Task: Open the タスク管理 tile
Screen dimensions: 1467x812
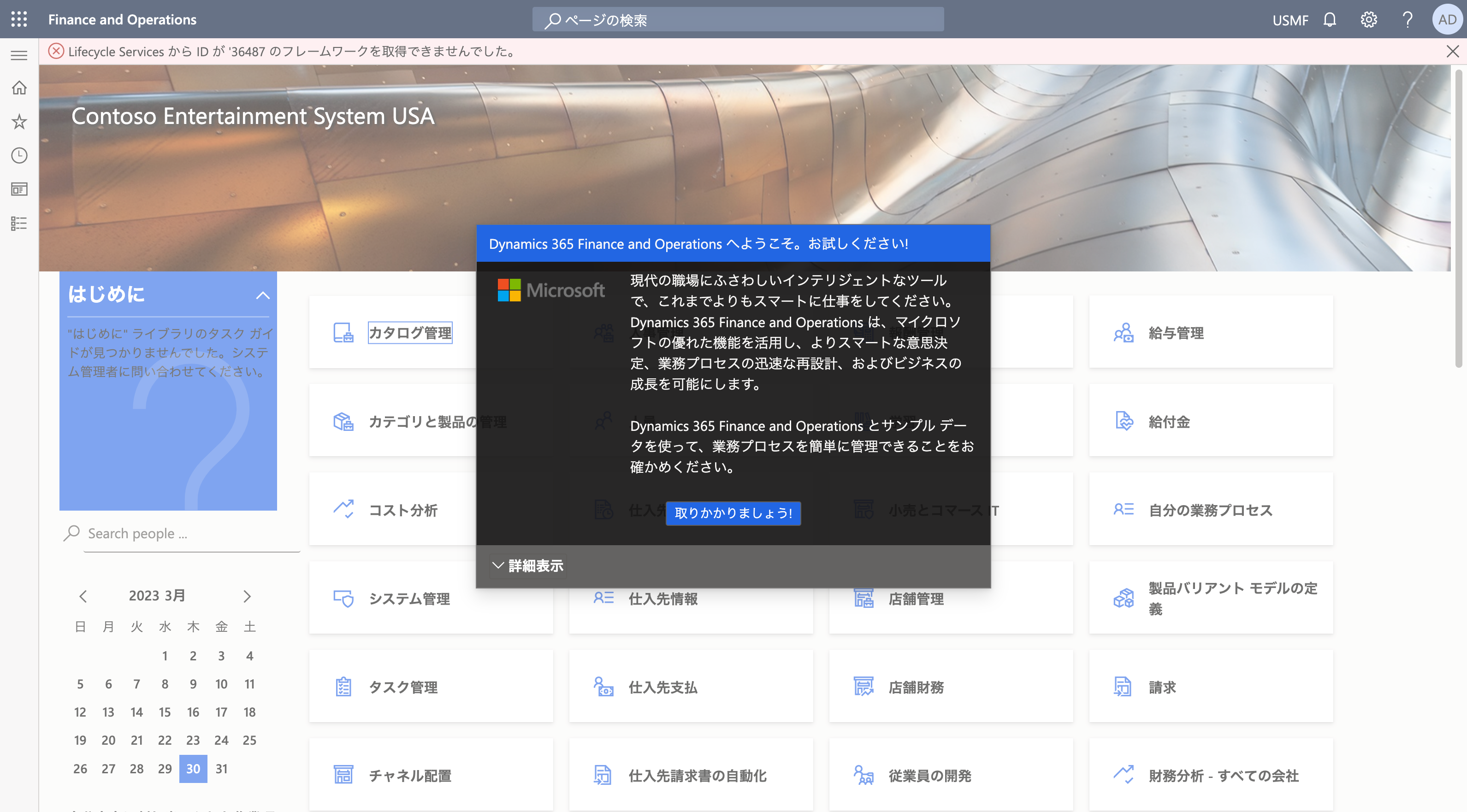Action: pyautogui.click(x=431, y=687)
